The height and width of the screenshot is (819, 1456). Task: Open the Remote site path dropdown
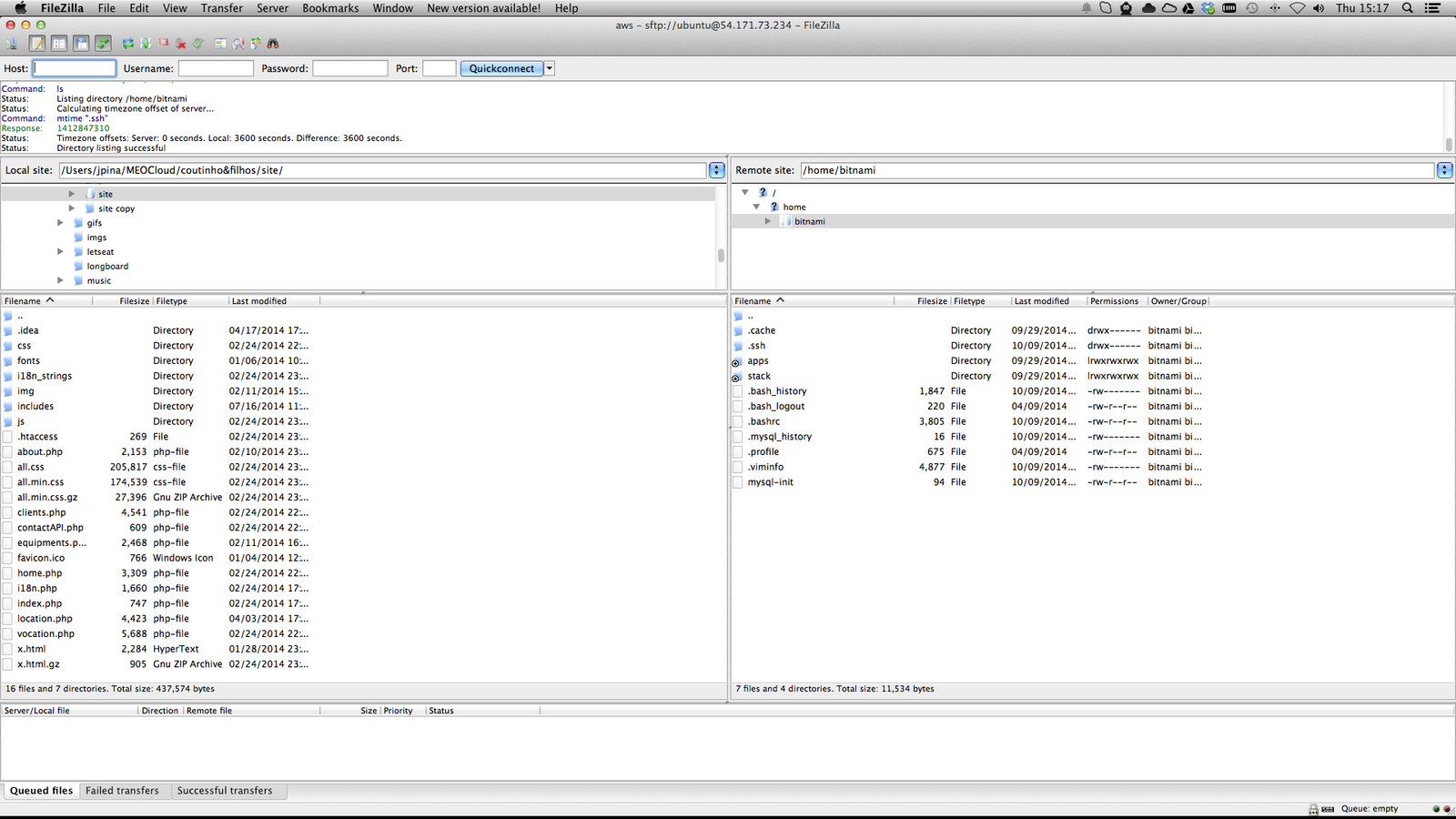coord(1444,170)
